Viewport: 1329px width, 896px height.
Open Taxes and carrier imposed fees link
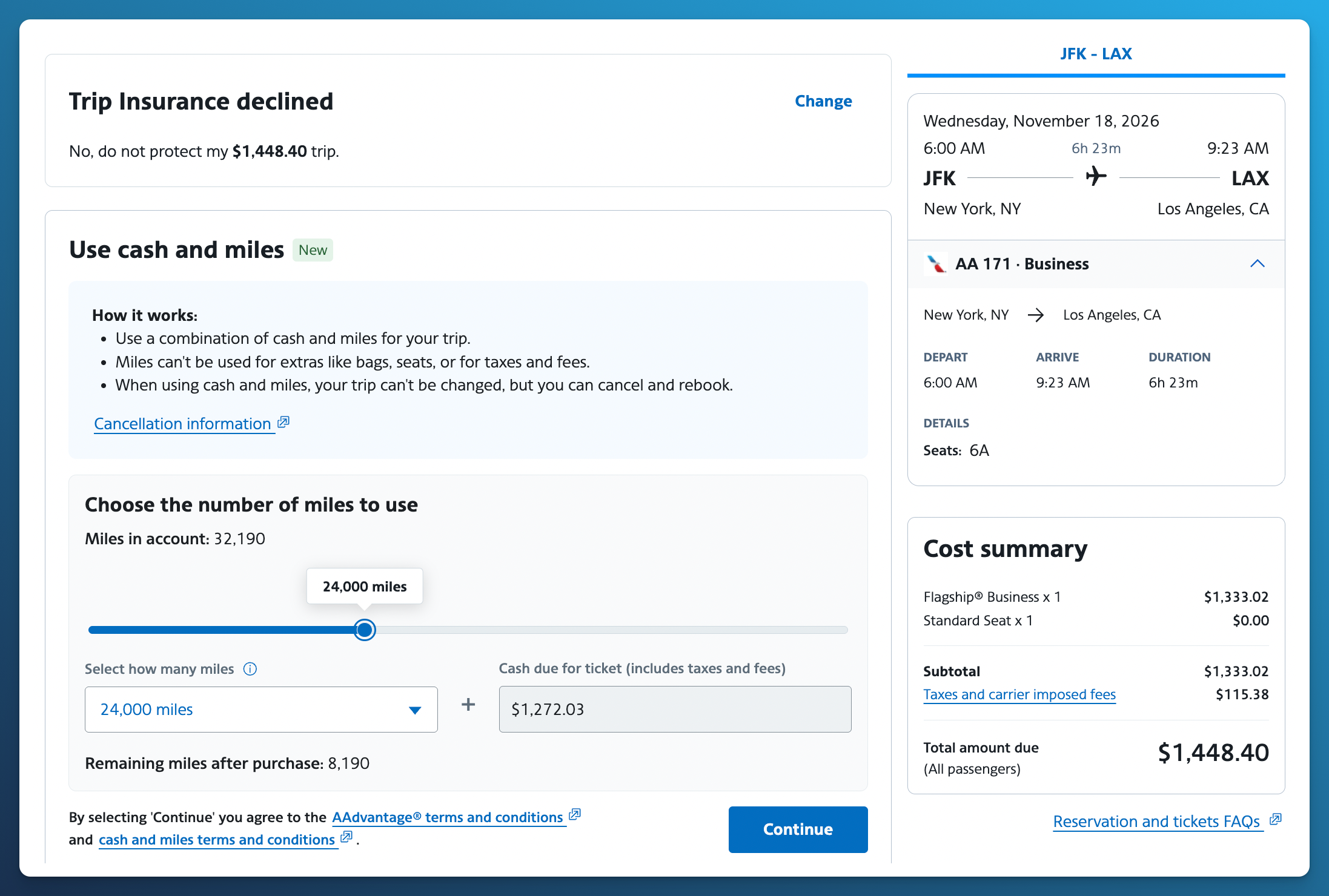point(1019,694)
